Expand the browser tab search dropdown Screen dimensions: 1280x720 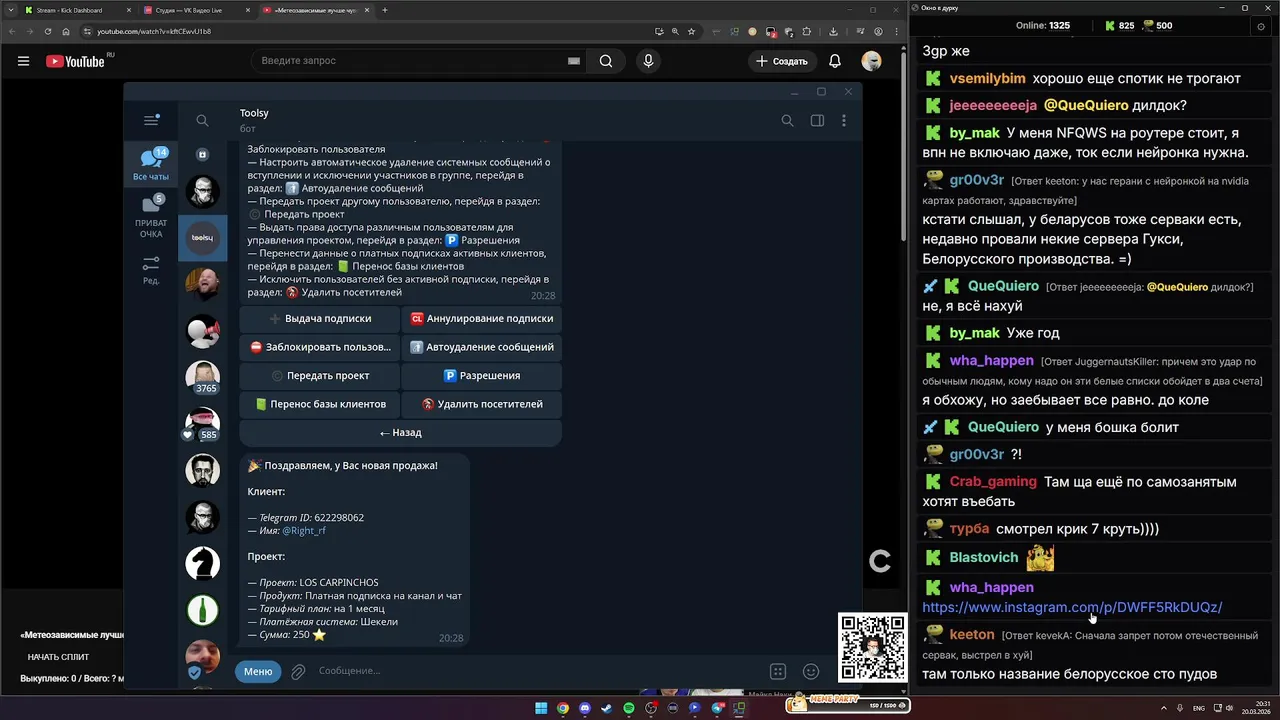click(x=10, y=10)
